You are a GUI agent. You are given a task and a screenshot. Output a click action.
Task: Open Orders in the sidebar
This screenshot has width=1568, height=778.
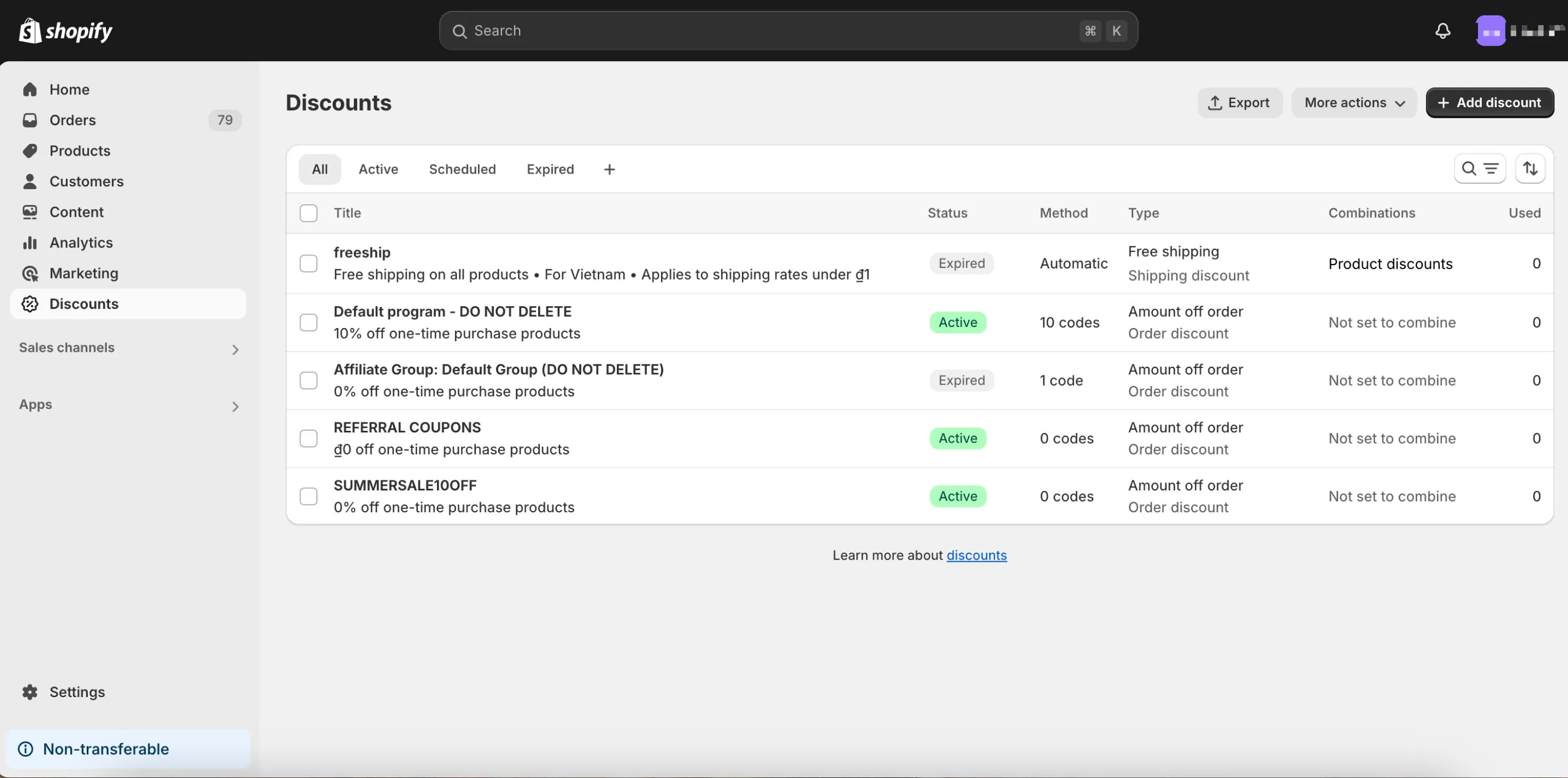[128, 120]
